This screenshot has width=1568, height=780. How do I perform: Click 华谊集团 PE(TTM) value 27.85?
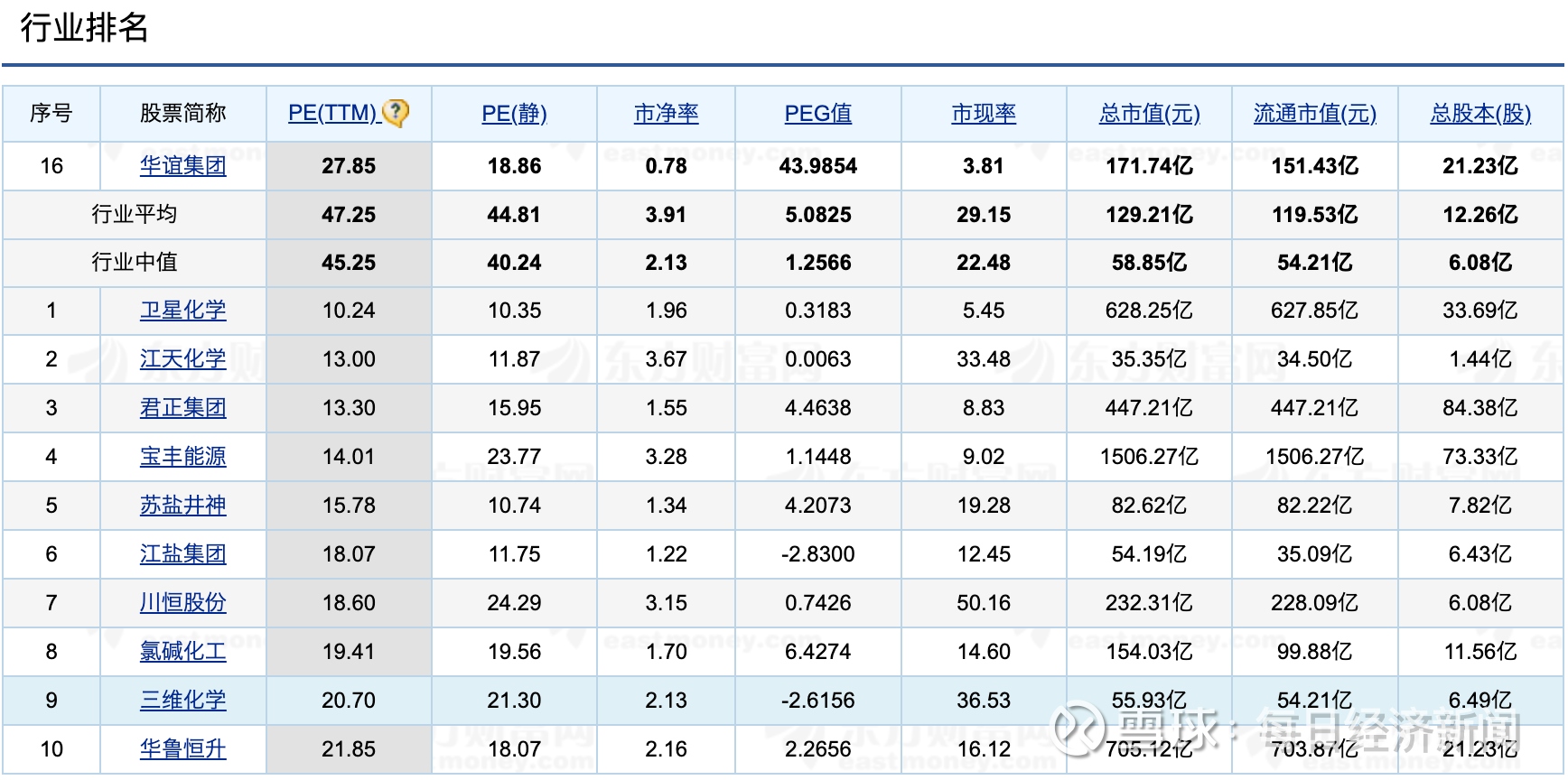pyautogui.click(x=349, y=166)
